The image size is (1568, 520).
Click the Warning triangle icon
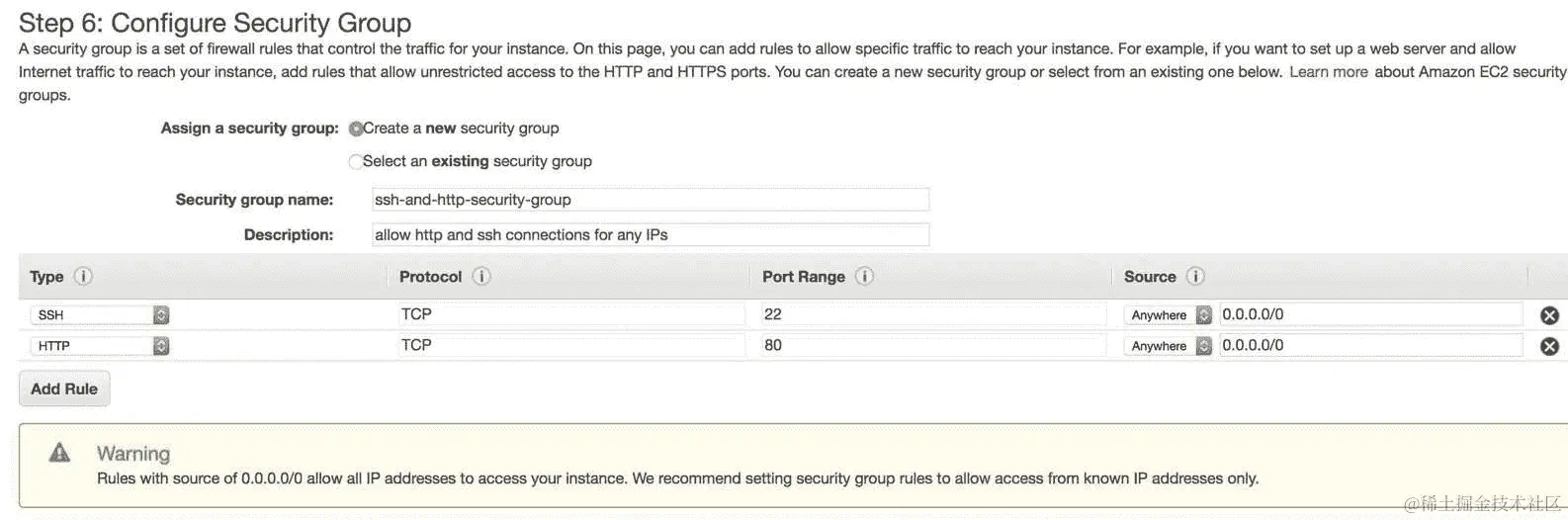[x=60, y=453]
